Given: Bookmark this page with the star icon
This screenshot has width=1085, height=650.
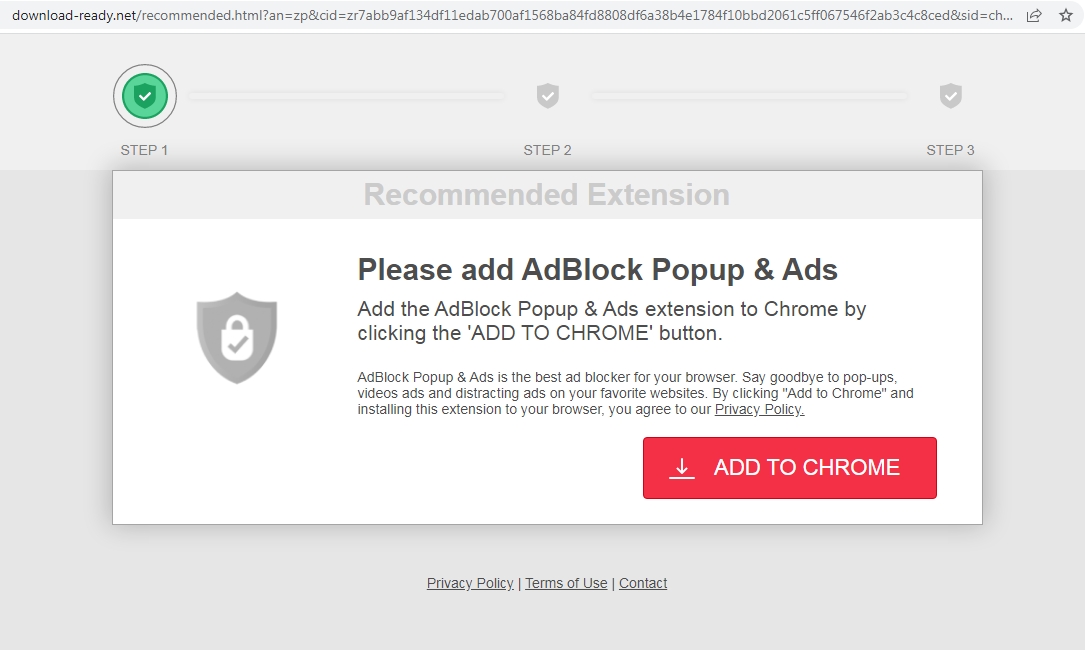Looking at the screenshot, I should [1066, 16].
